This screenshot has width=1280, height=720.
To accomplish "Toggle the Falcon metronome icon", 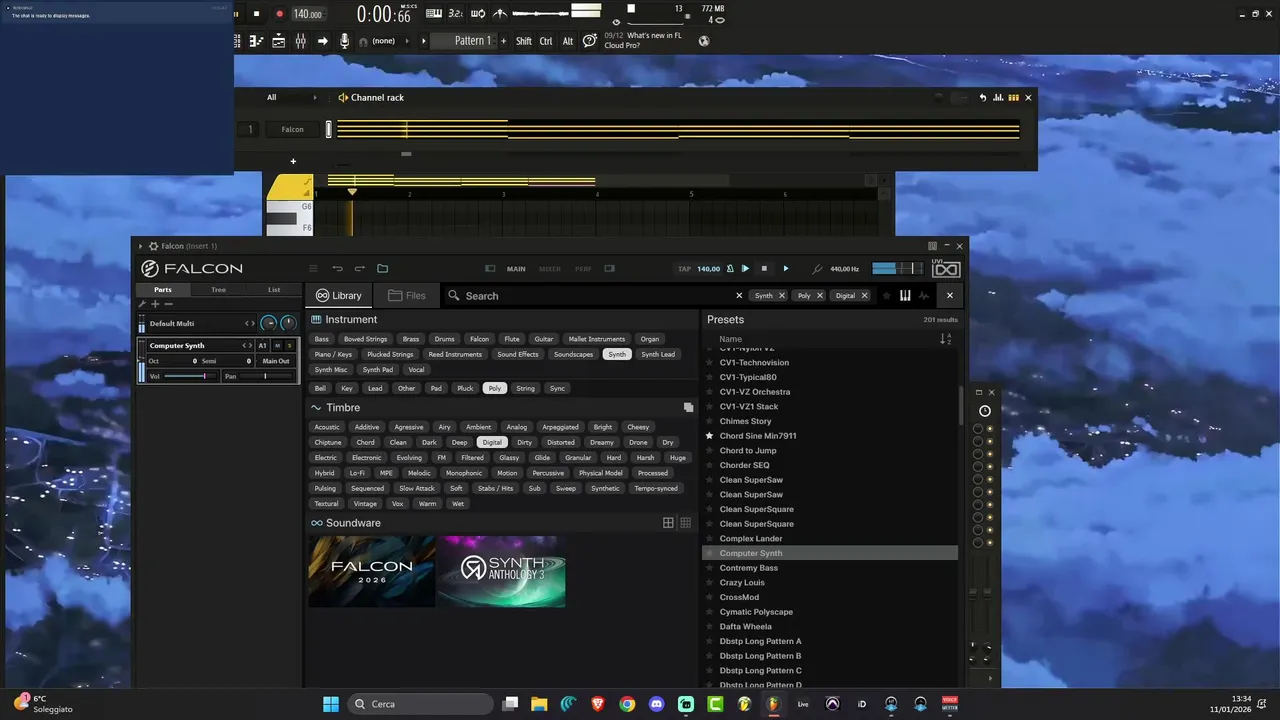I will pos(730,269).
